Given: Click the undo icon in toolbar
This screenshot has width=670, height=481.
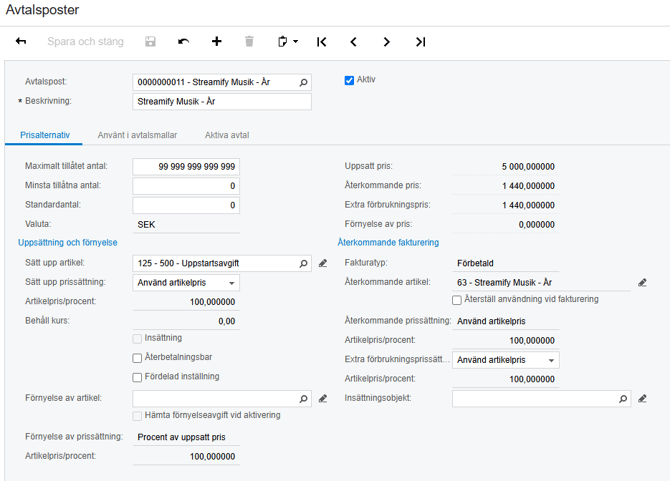Looking at the screenshot, I should 184,41.
